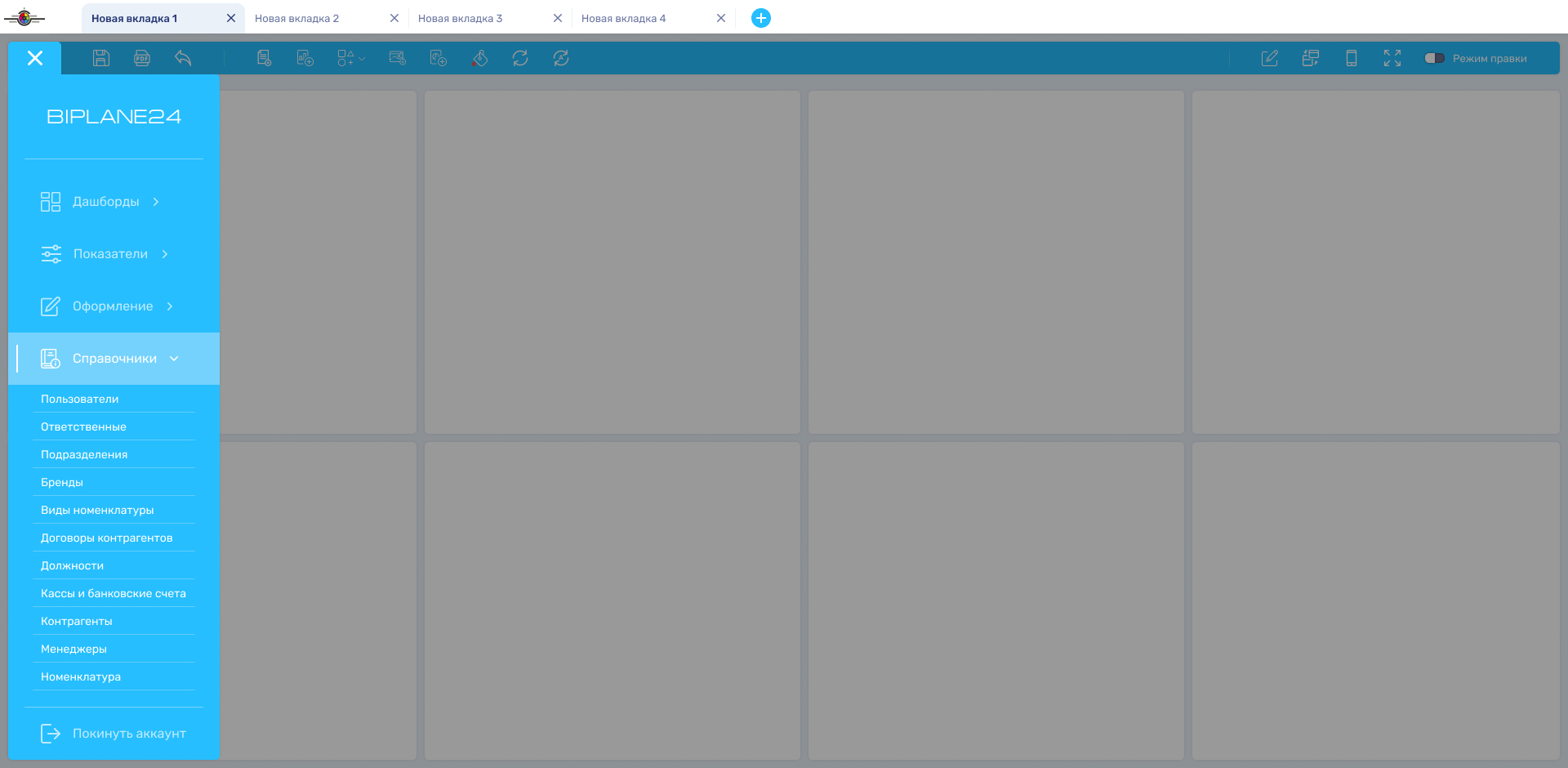The image size is (1568, 768).
Task: Export the dashboard to PDF
Action: click(x=142, y=58)
